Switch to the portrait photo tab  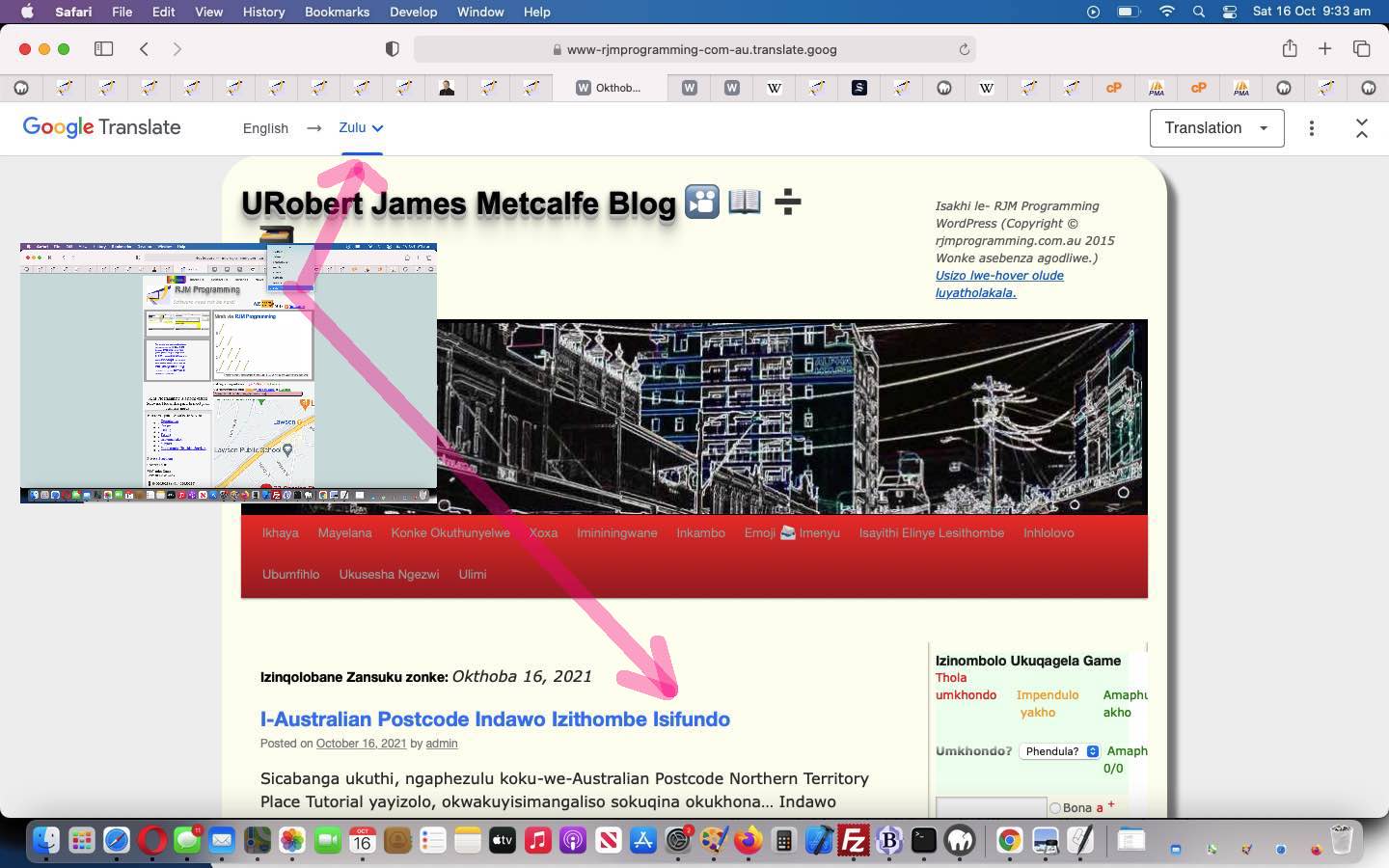pyautogui.click(x=447, y=88)
